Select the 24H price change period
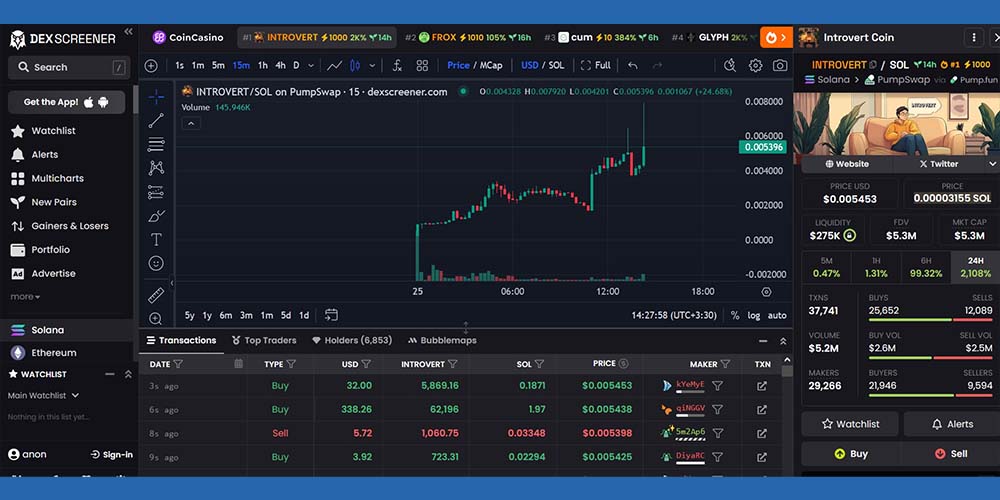1000x500 pixels. pyautogui.click(x=974, y=267)
